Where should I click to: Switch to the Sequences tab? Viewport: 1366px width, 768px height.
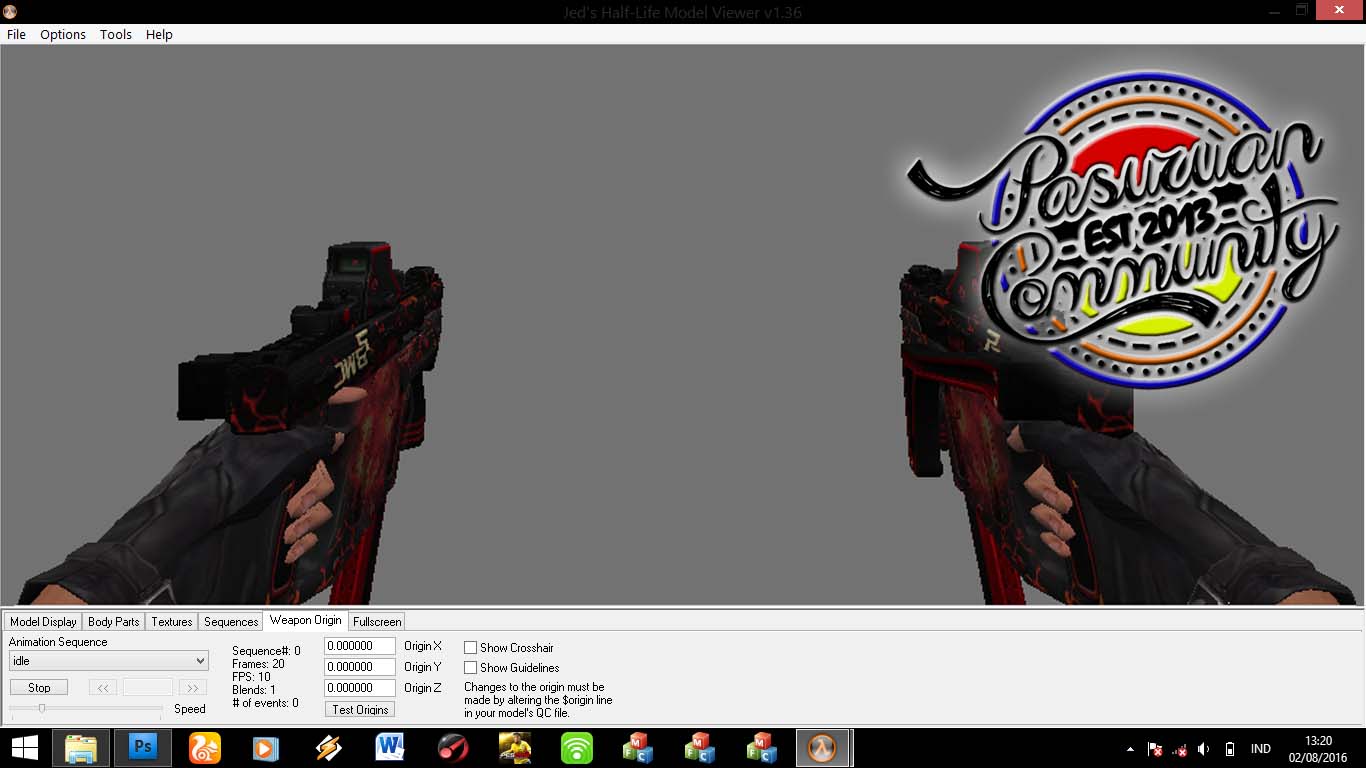231,622
